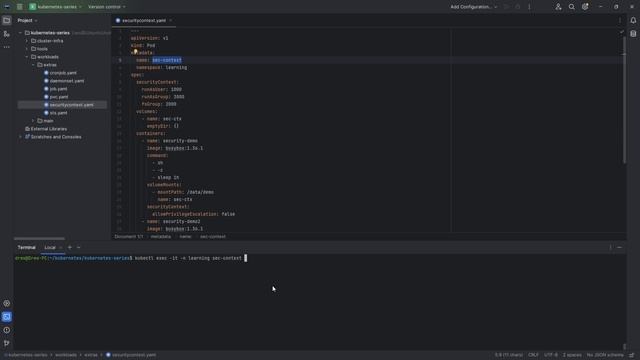Click the read-only lock status icon
Screen dimensions: 640x360
tap(632, 355)
